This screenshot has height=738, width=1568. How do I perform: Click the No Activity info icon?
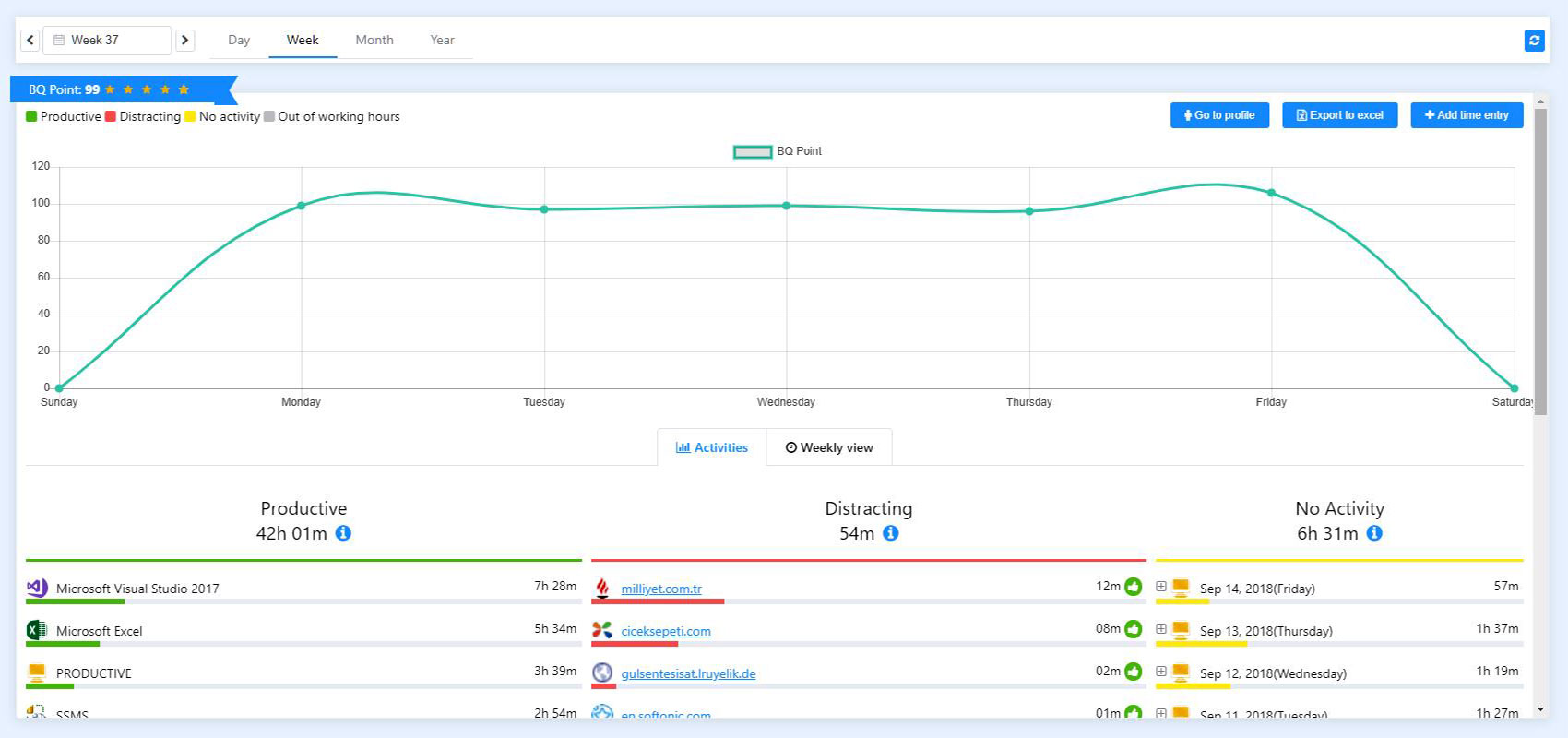(1374, 533)
